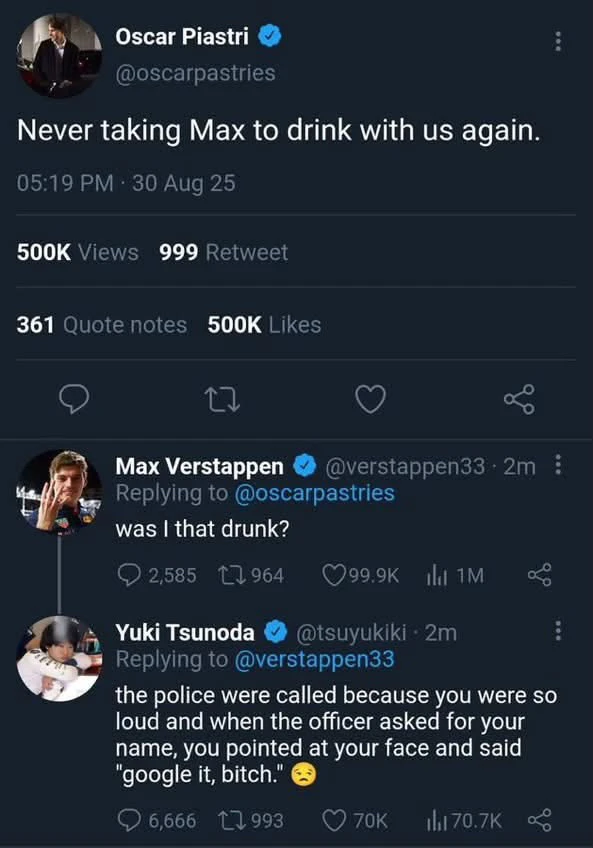Image resolution: width=593 pixels, height=848 pixels.
Task: Open the @oscarpastries mention link in Max's reply
Action: (314, 493)
